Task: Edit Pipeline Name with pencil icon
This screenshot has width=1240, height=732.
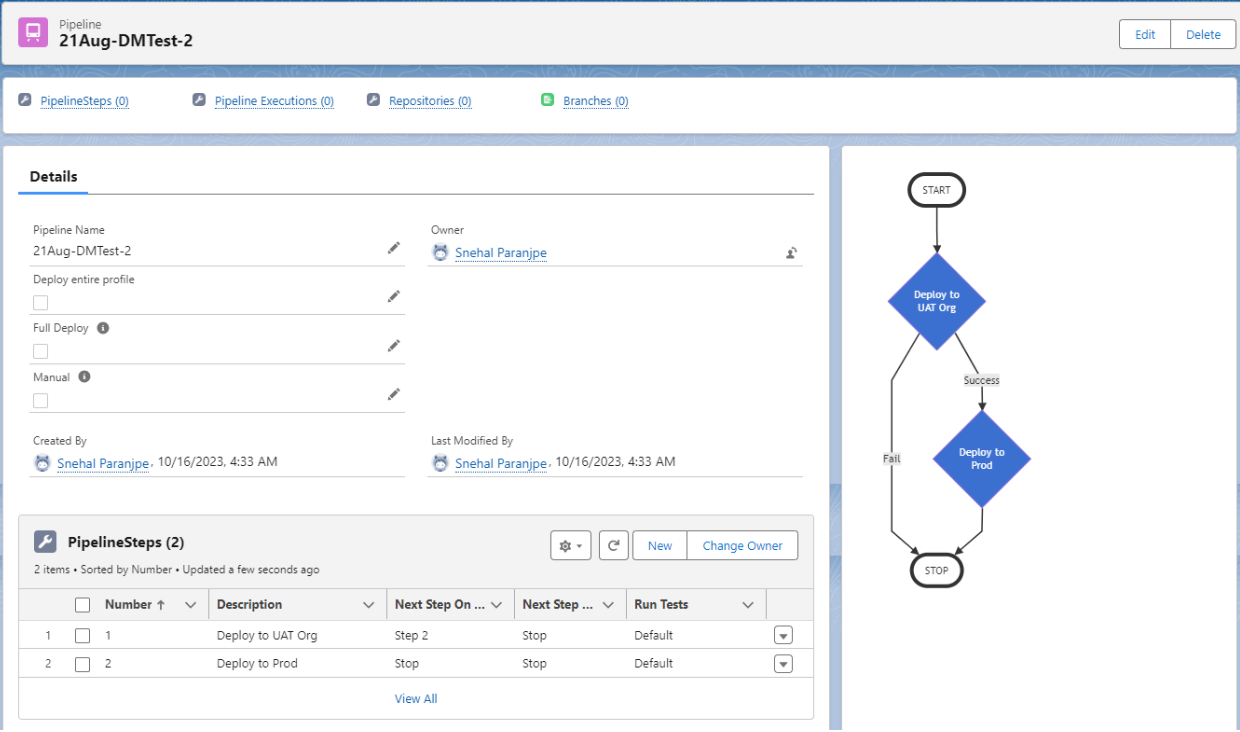Action: (393, 248)
